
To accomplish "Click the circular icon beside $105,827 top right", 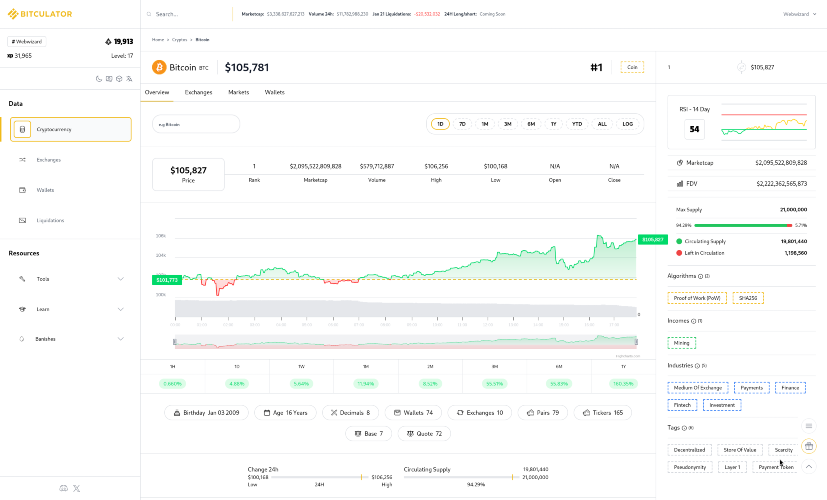I will (x=741, y=67).
